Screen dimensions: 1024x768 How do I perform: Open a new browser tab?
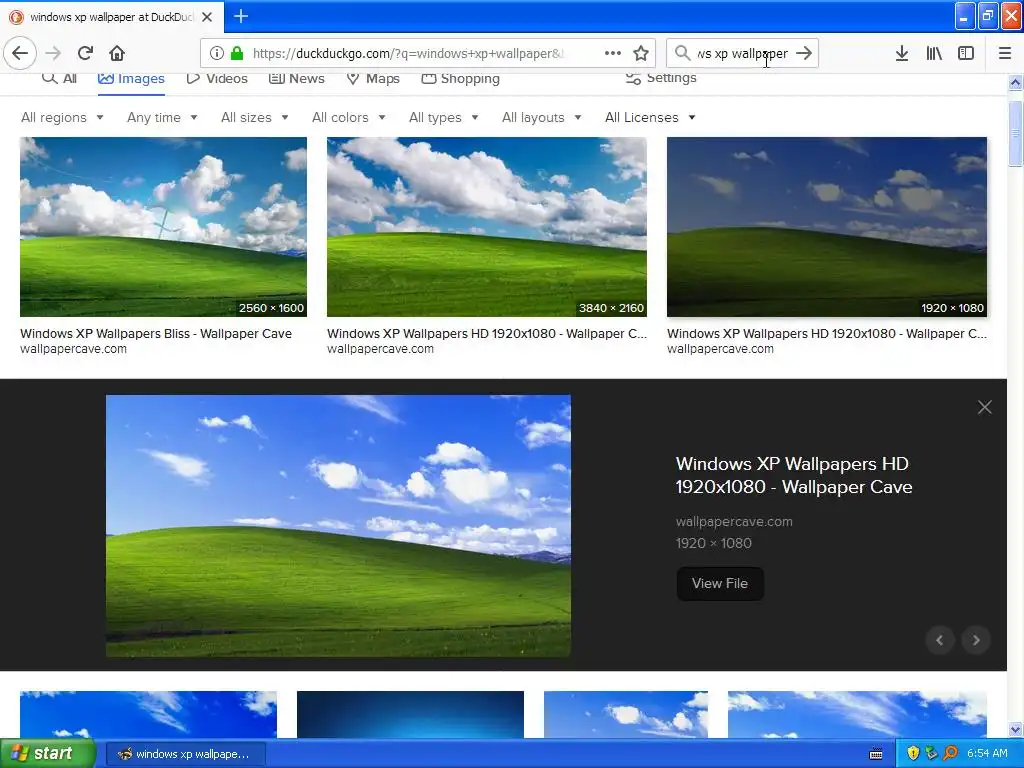[241, 16]
